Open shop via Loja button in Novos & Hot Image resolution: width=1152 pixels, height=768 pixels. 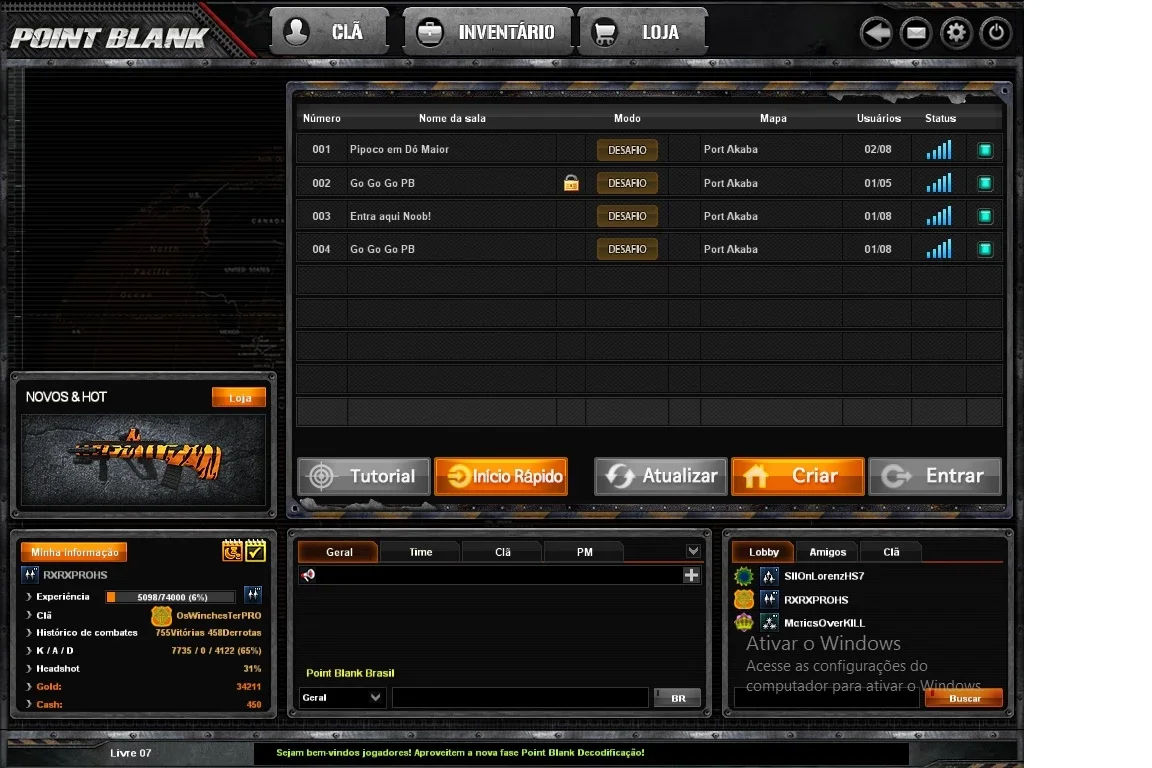(x=239, y=398)
